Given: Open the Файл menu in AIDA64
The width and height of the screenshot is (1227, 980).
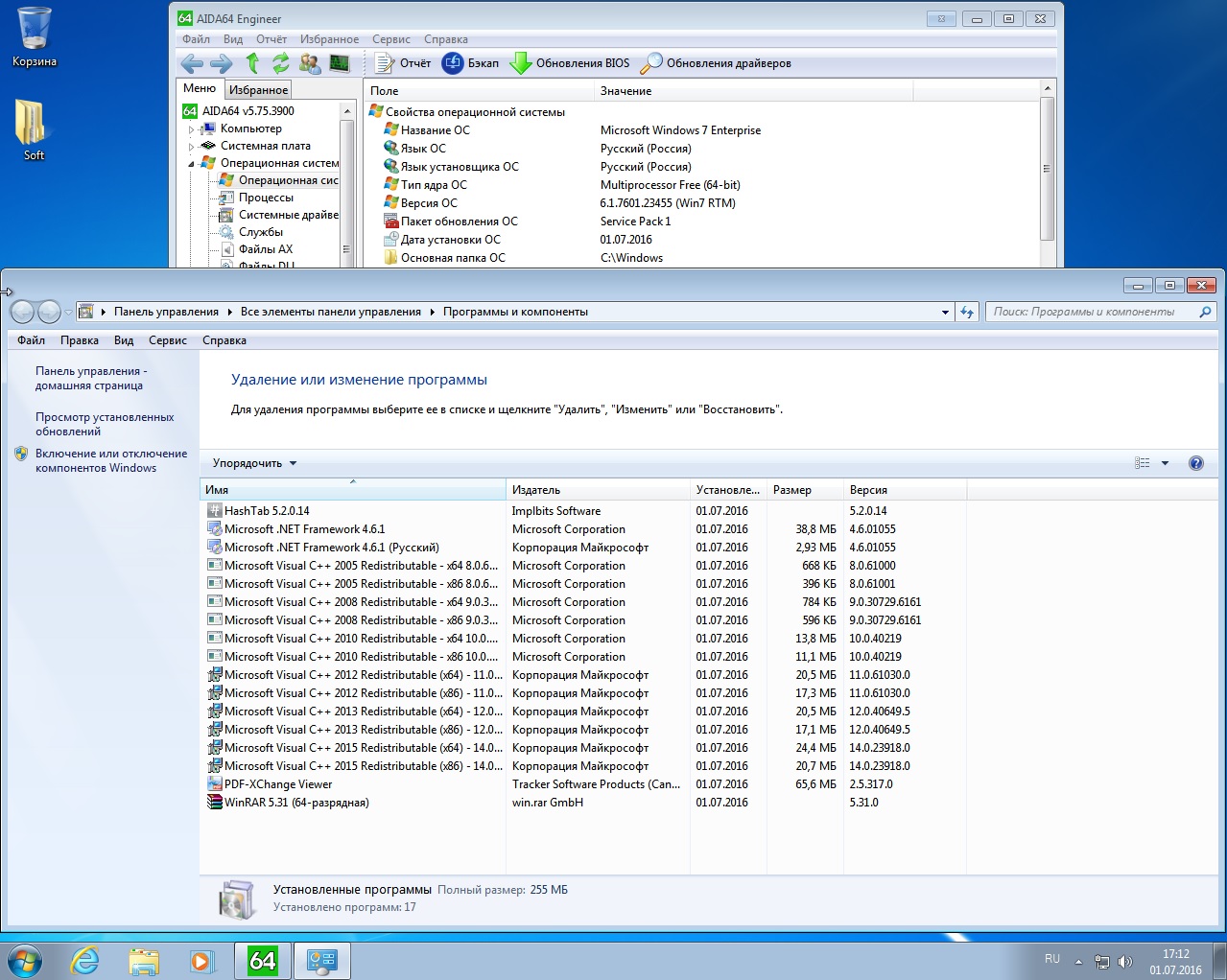Looking at the screenshot, I should click(x=196, y=39).
